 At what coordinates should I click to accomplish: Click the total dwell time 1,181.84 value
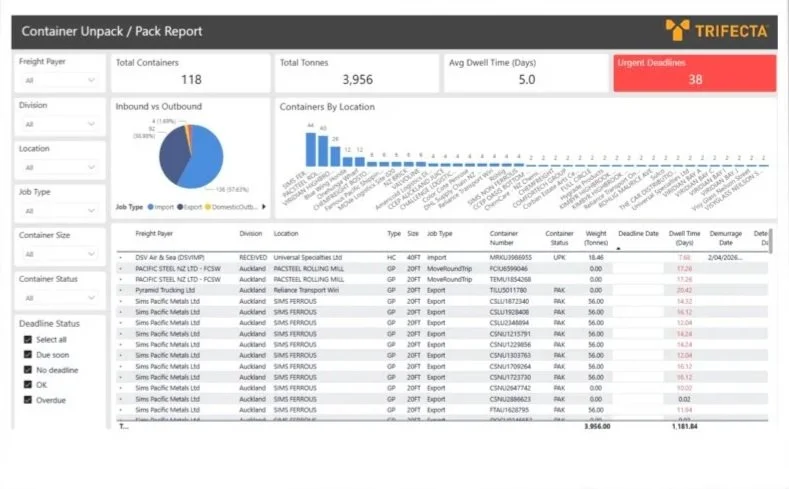[684, 426]
